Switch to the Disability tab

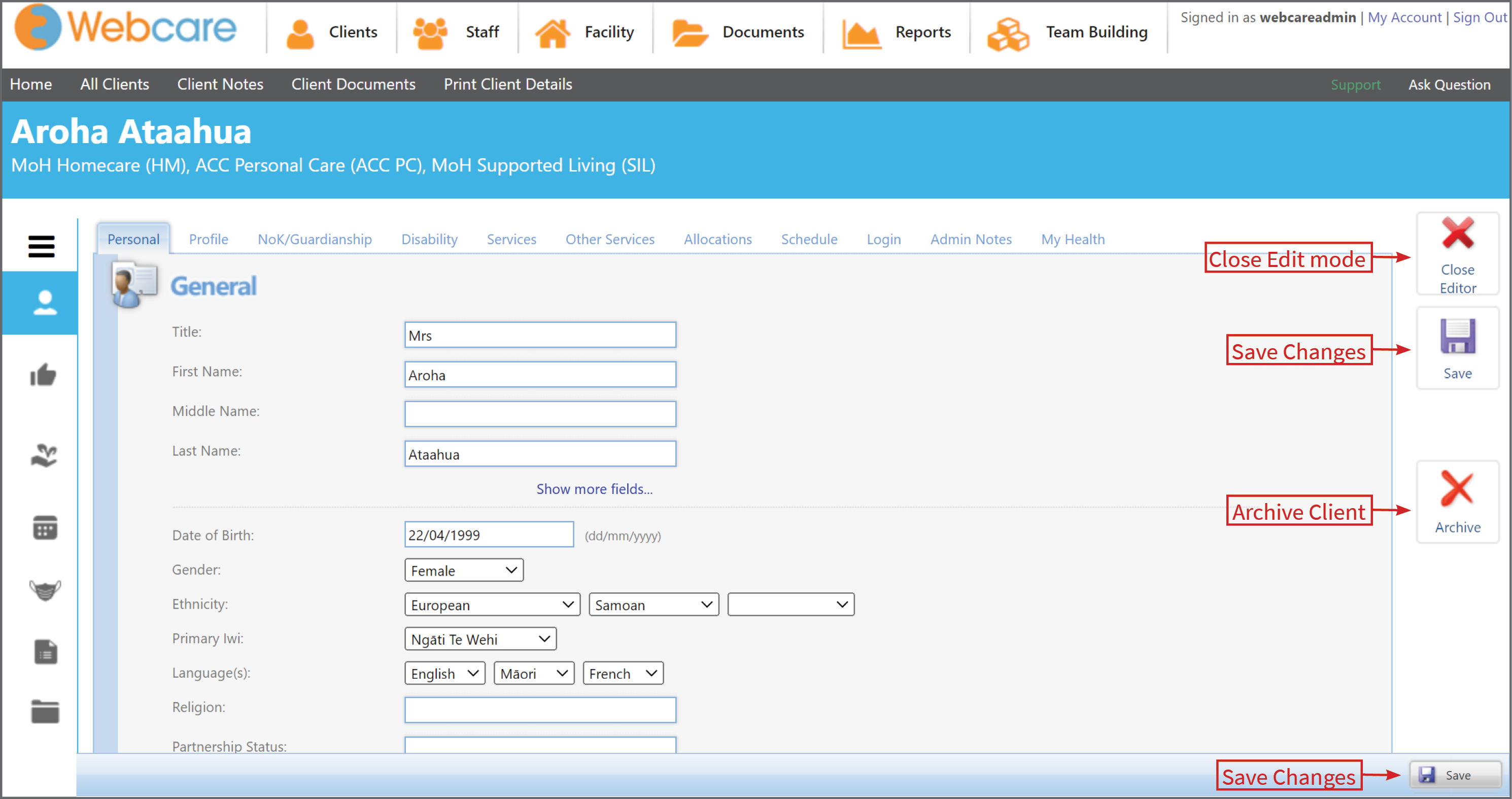[x=429, y=239]
